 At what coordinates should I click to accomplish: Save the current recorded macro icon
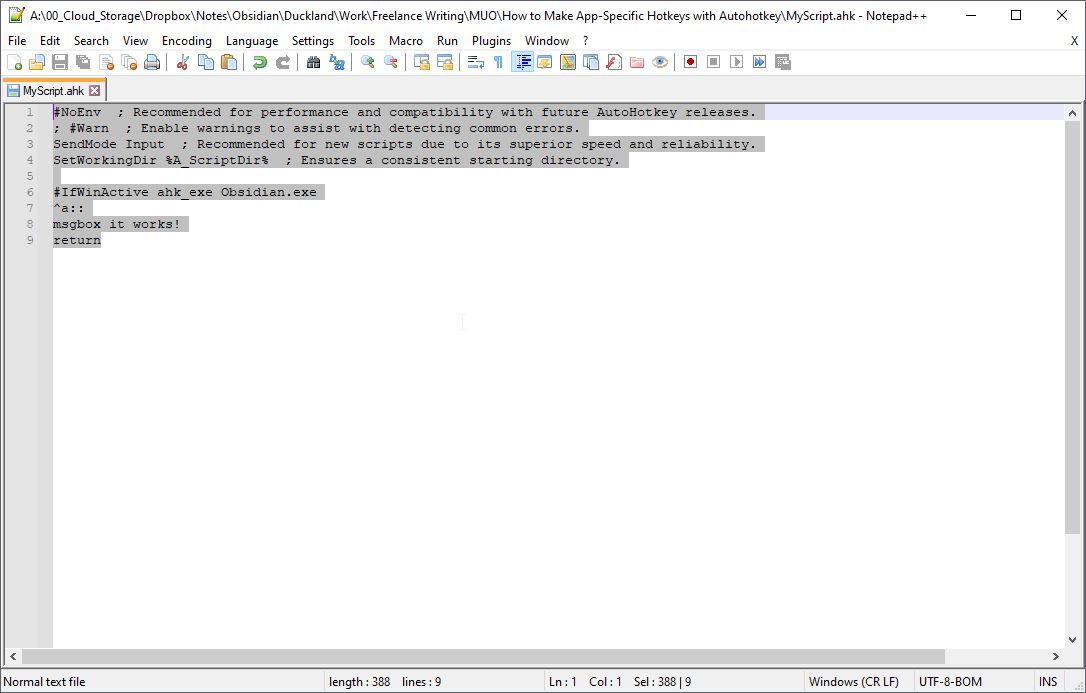[783, 62]
